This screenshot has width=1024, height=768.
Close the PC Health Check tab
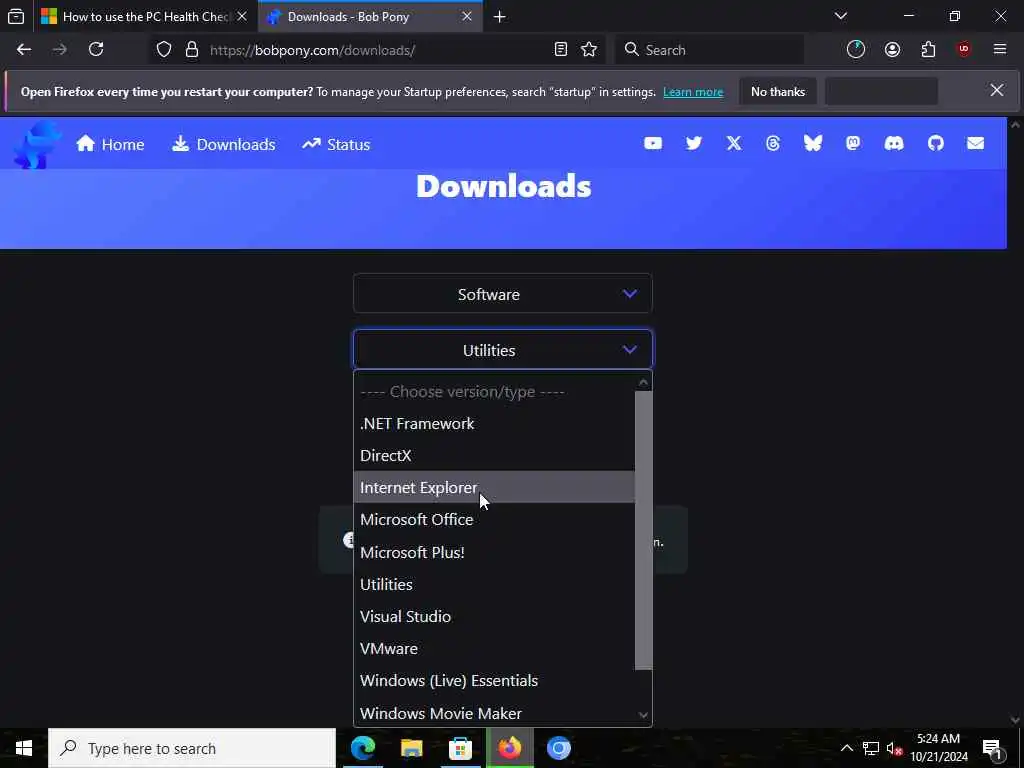point(242,16)
